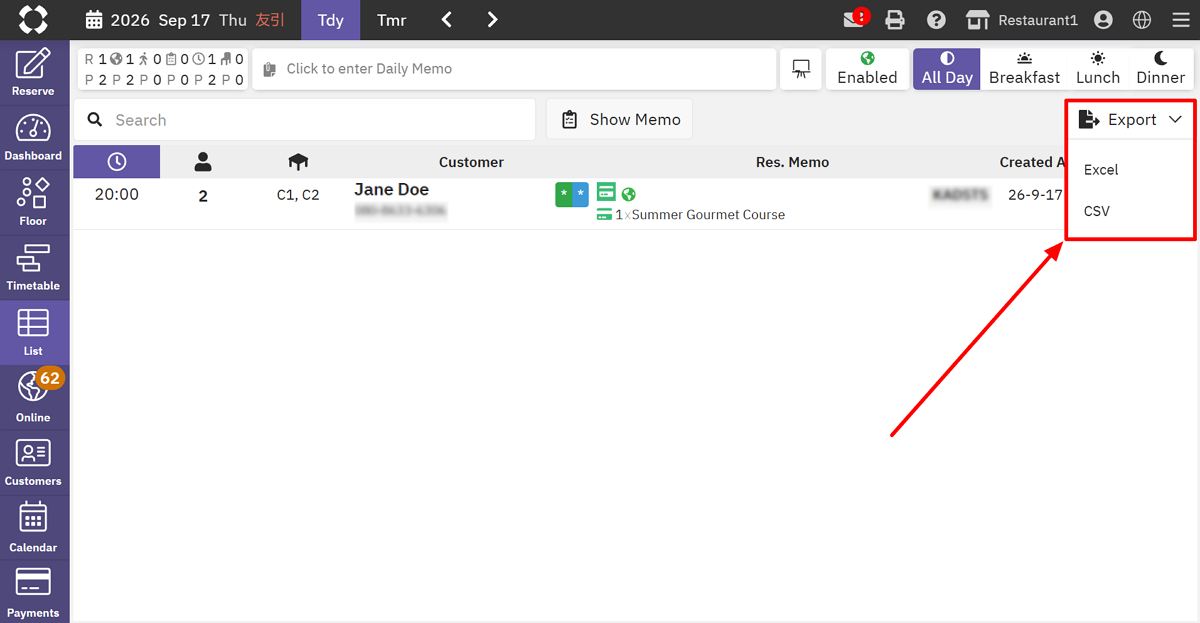Open Payments in the sidebar
This screenshot has height=623, width=1200.
33,592
